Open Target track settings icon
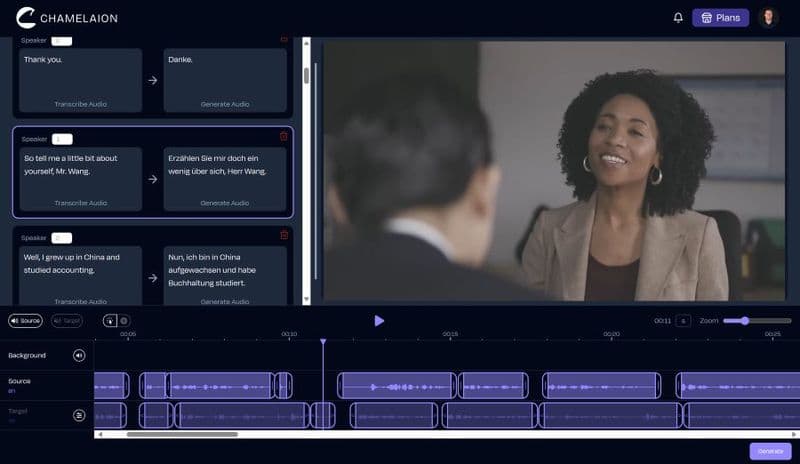Viewport: 800px width, 464px height. (x=79, y=414)
